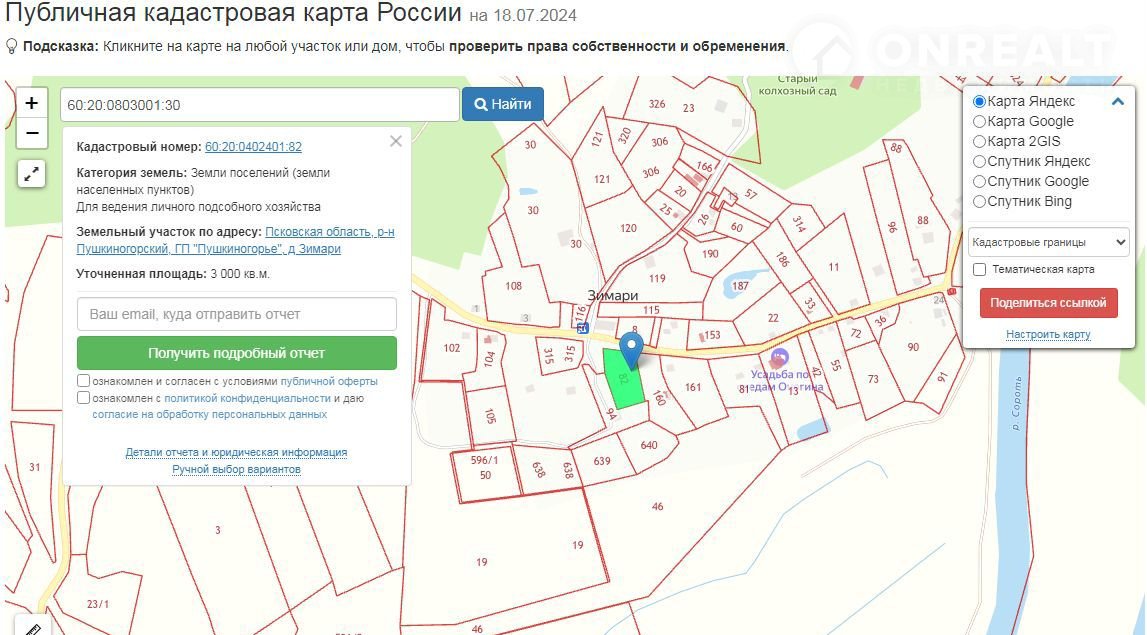The image size is (1147, 635).
Task: Open cadastral number link 60:20:0402401:82
Action: pyautogui.click(x=253, y=147)
